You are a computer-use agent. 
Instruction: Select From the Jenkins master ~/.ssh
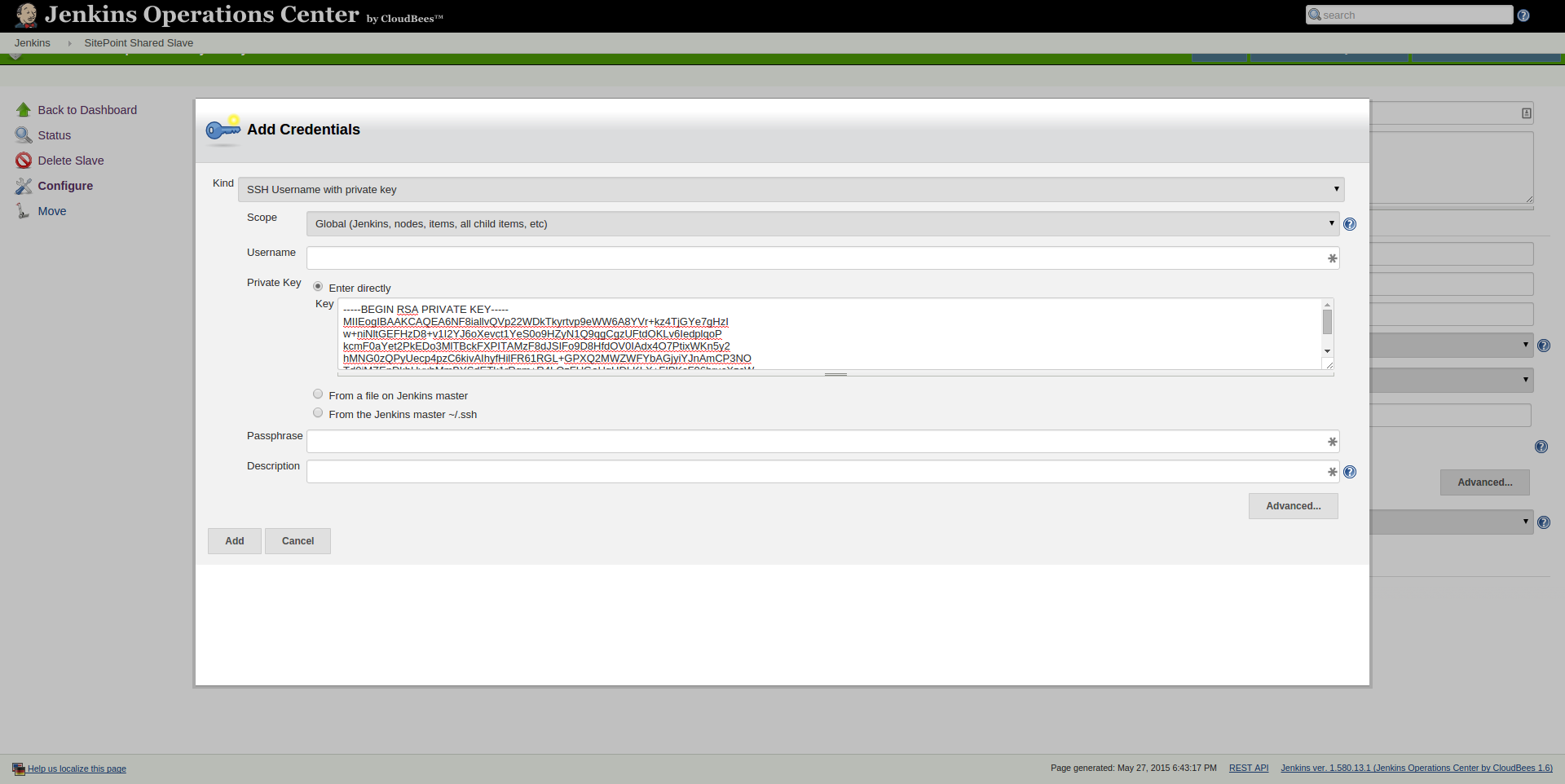tap(318, 413)
